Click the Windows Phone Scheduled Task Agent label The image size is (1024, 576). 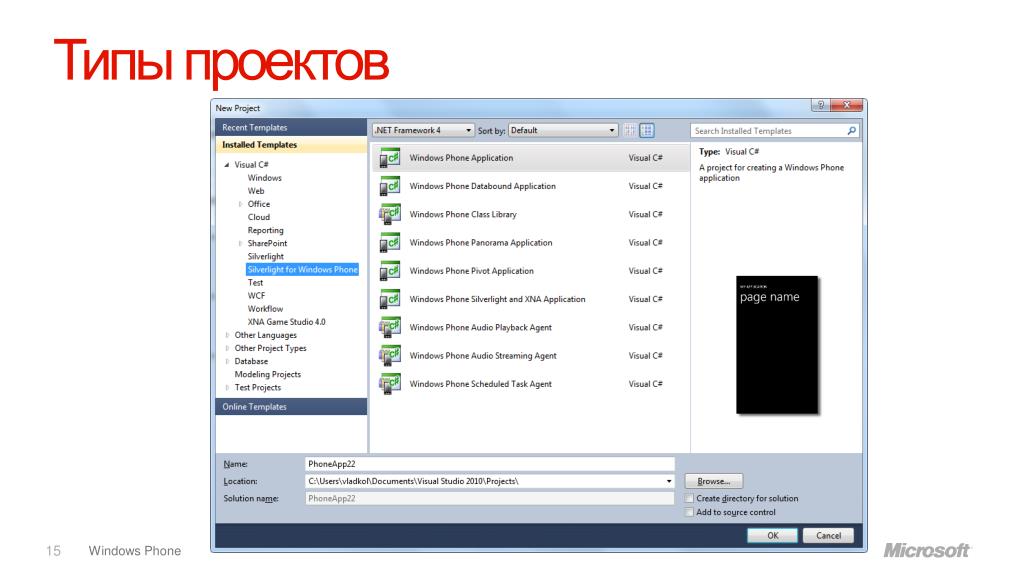click(481, 384)
